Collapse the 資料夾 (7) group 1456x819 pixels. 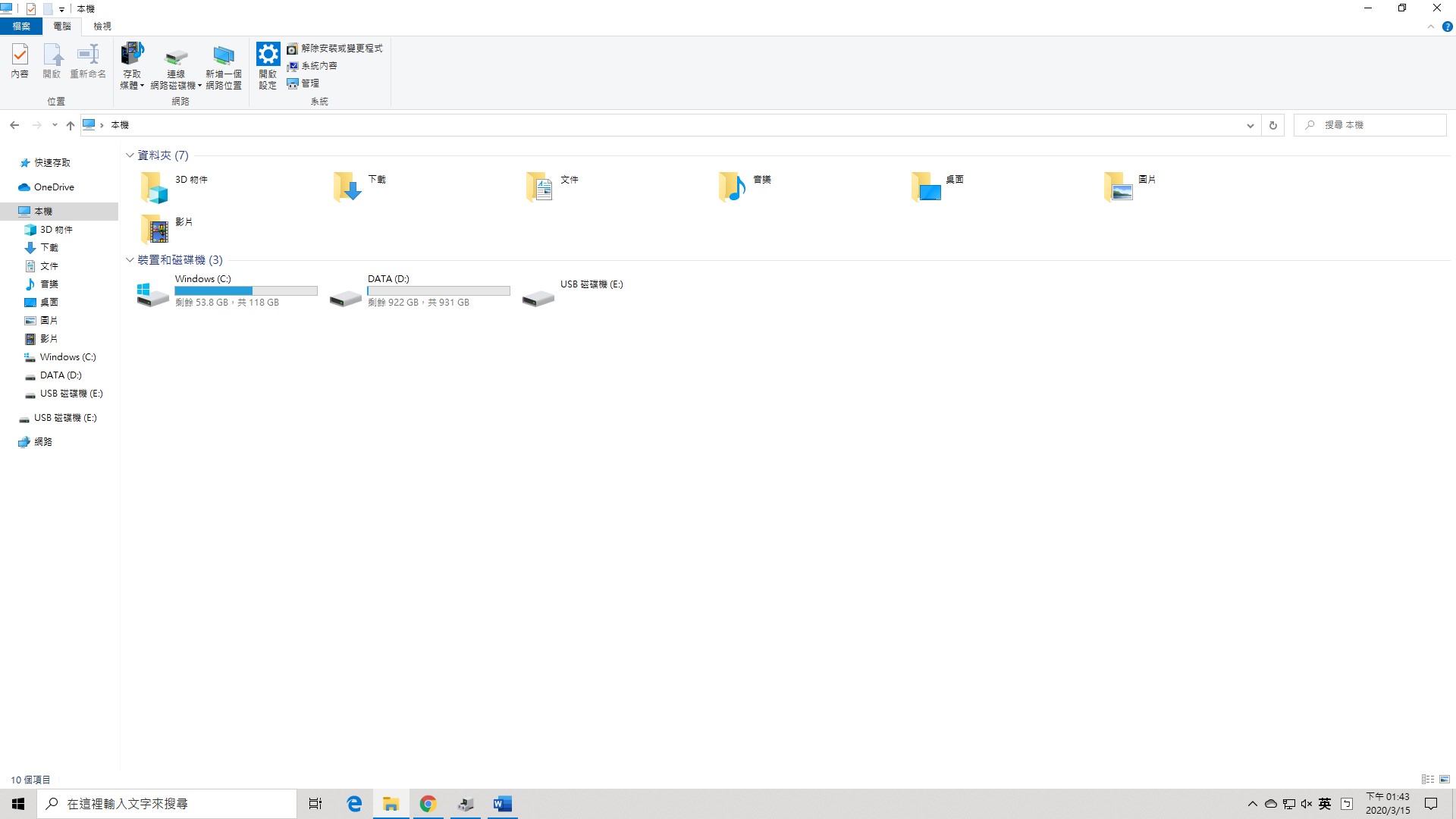pyautogui.click(x=130, y=155)
